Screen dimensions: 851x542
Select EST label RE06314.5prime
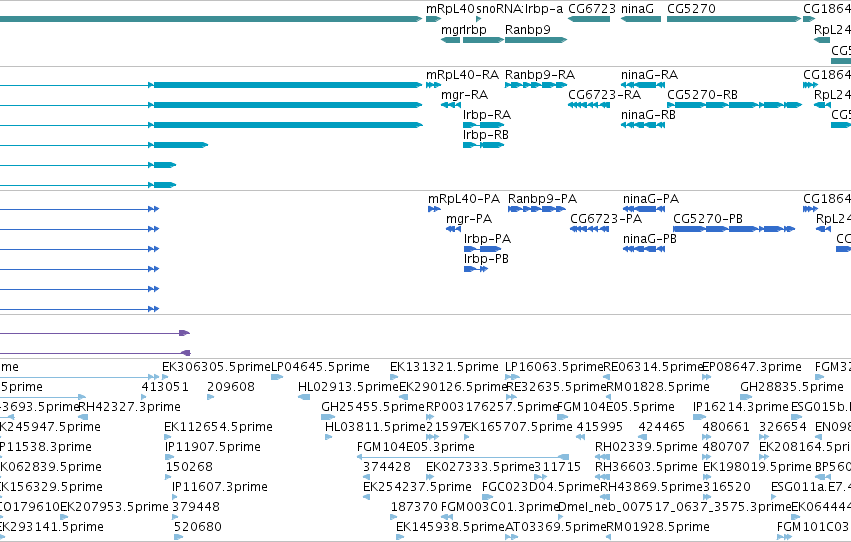click(x=653, y=367)
